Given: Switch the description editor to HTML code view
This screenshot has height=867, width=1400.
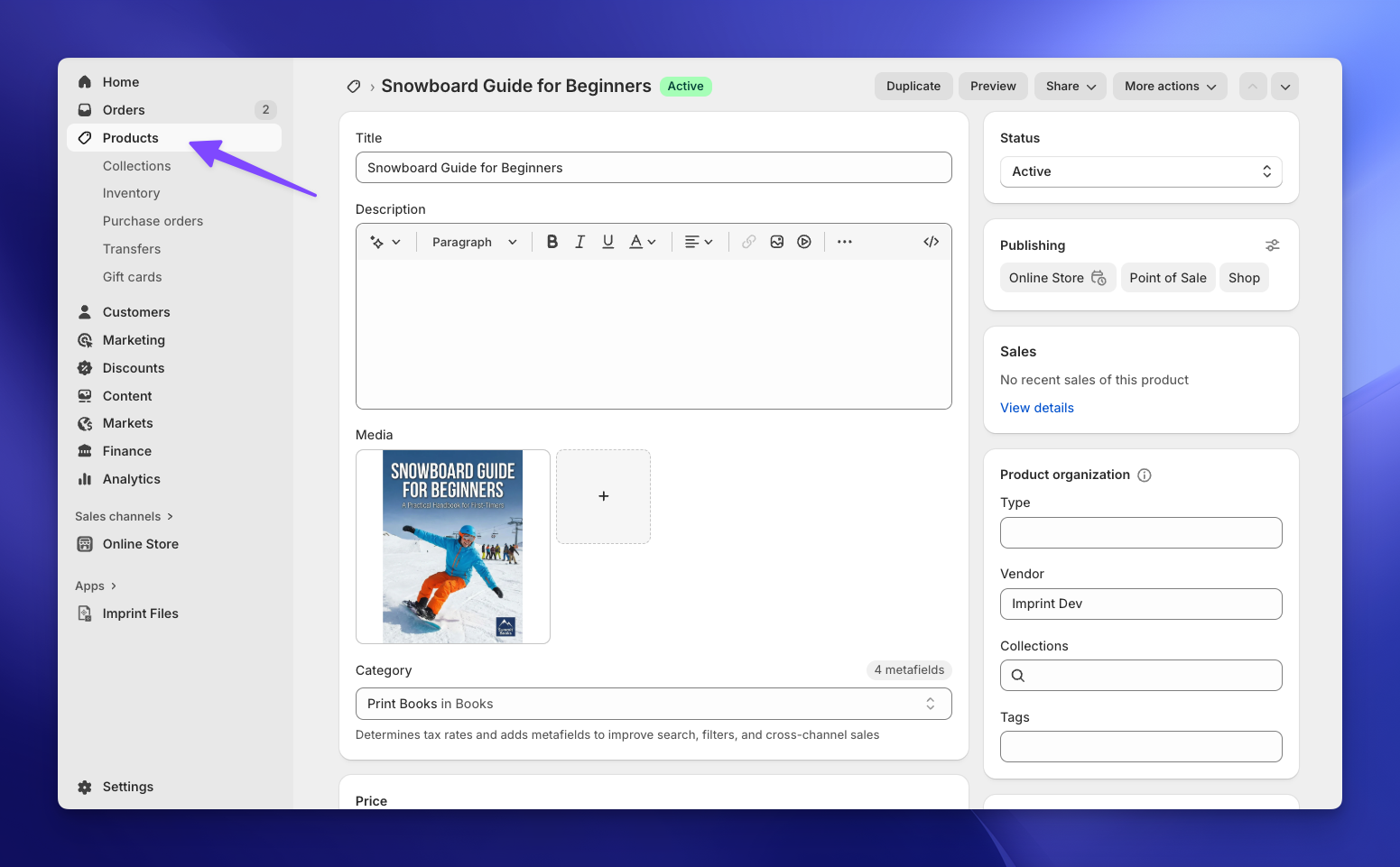Looking at the screenshot, I should 931,241.
